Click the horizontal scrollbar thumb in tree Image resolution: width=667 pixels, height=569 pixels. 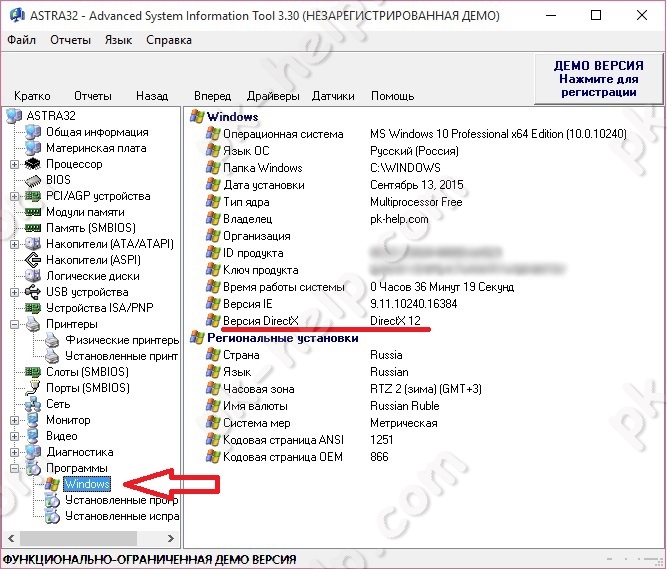tap(78, 538)
